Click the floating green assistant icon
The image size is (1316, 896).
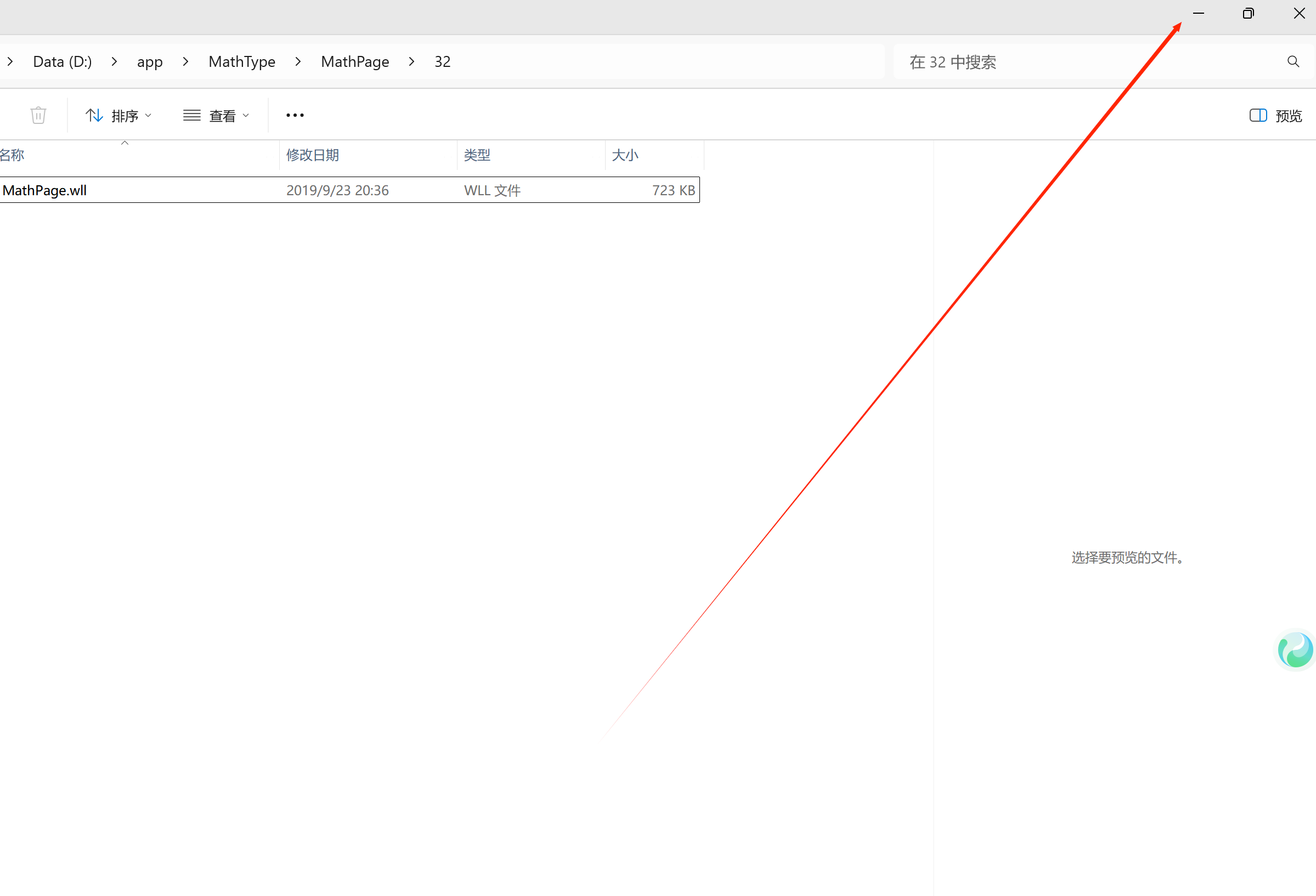(x=1295, y=650)
